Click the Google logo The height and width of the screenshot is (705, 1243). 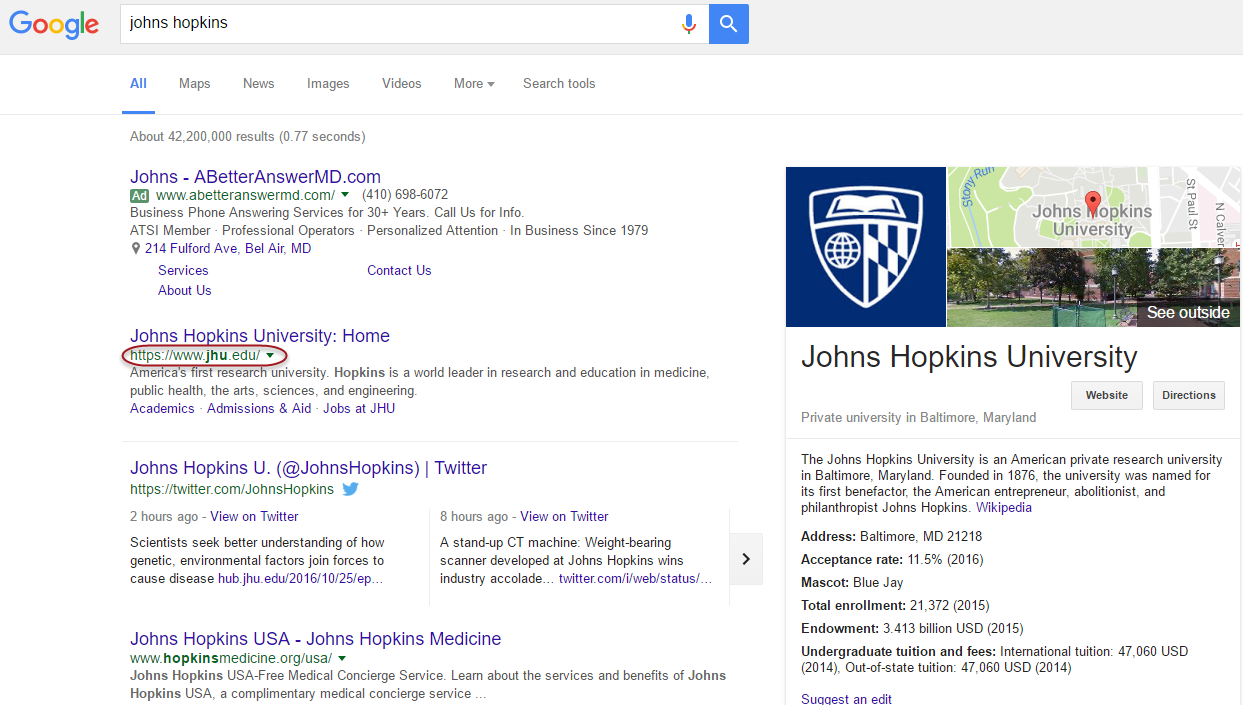click(x=54, y=24)
